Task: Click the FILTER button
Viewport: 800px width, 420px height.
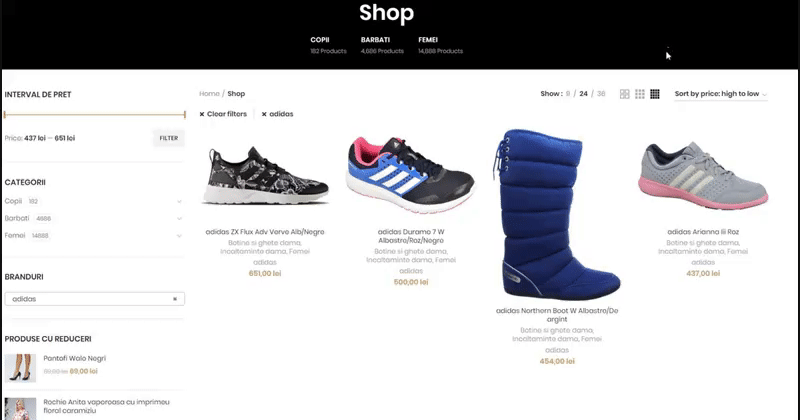Action: pyautogui.click(x=169, y=138)
